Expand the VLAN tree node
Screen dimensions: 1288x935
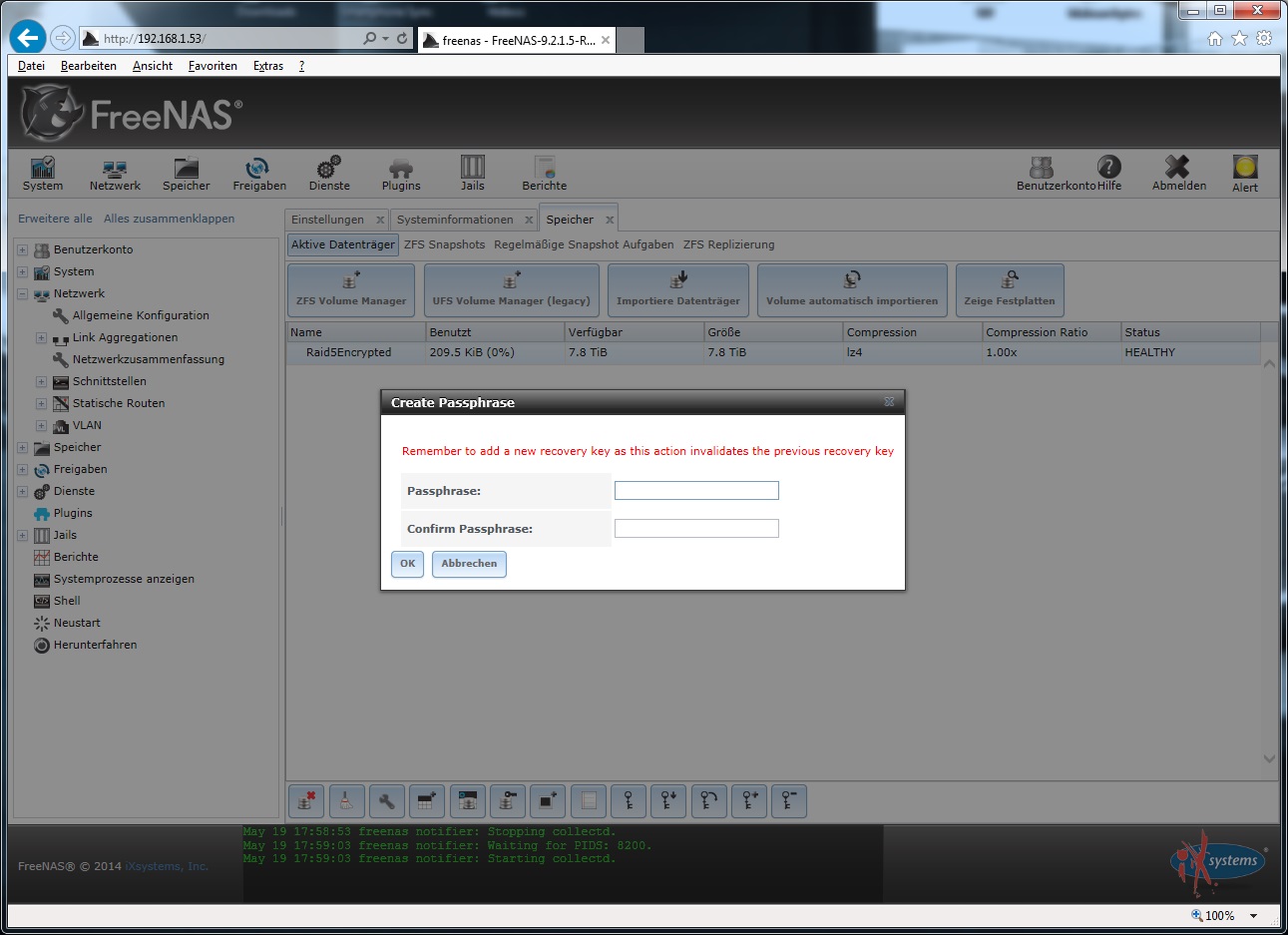pos(41,425)
